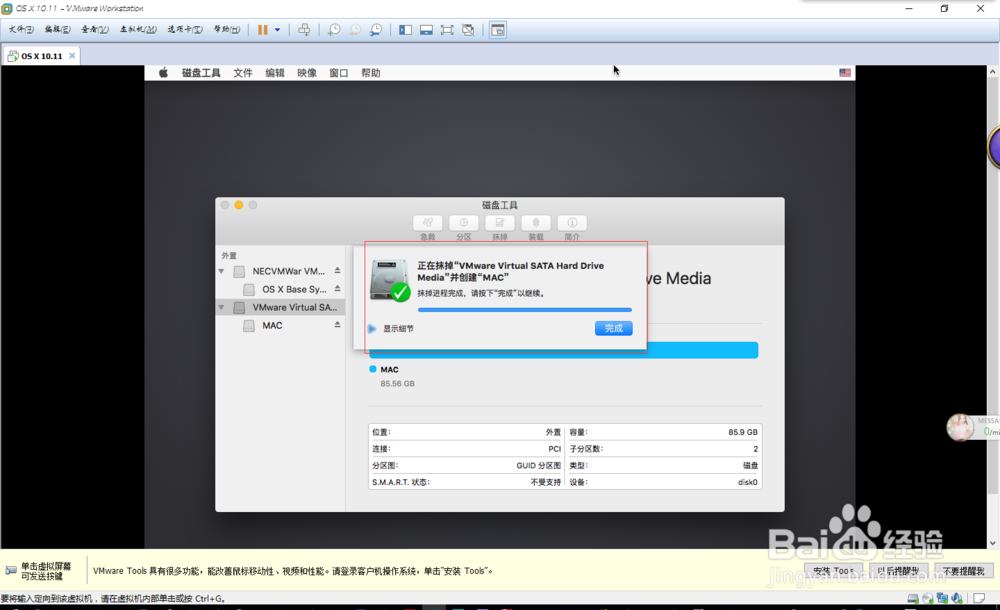The width and height of the screenshot is (1000, 610).
Task: Click 安装 Tools button
Action: tap(834, 570)
